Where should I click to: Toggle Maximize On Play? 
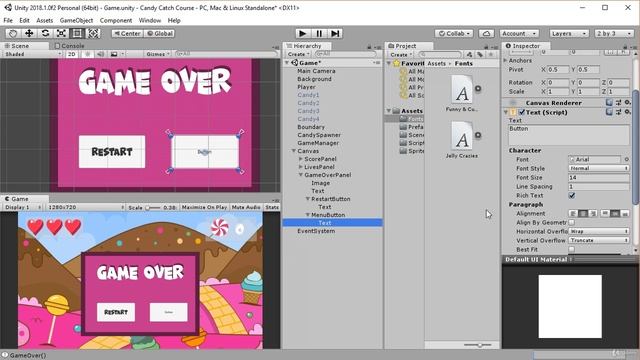[x=204, y=207]
